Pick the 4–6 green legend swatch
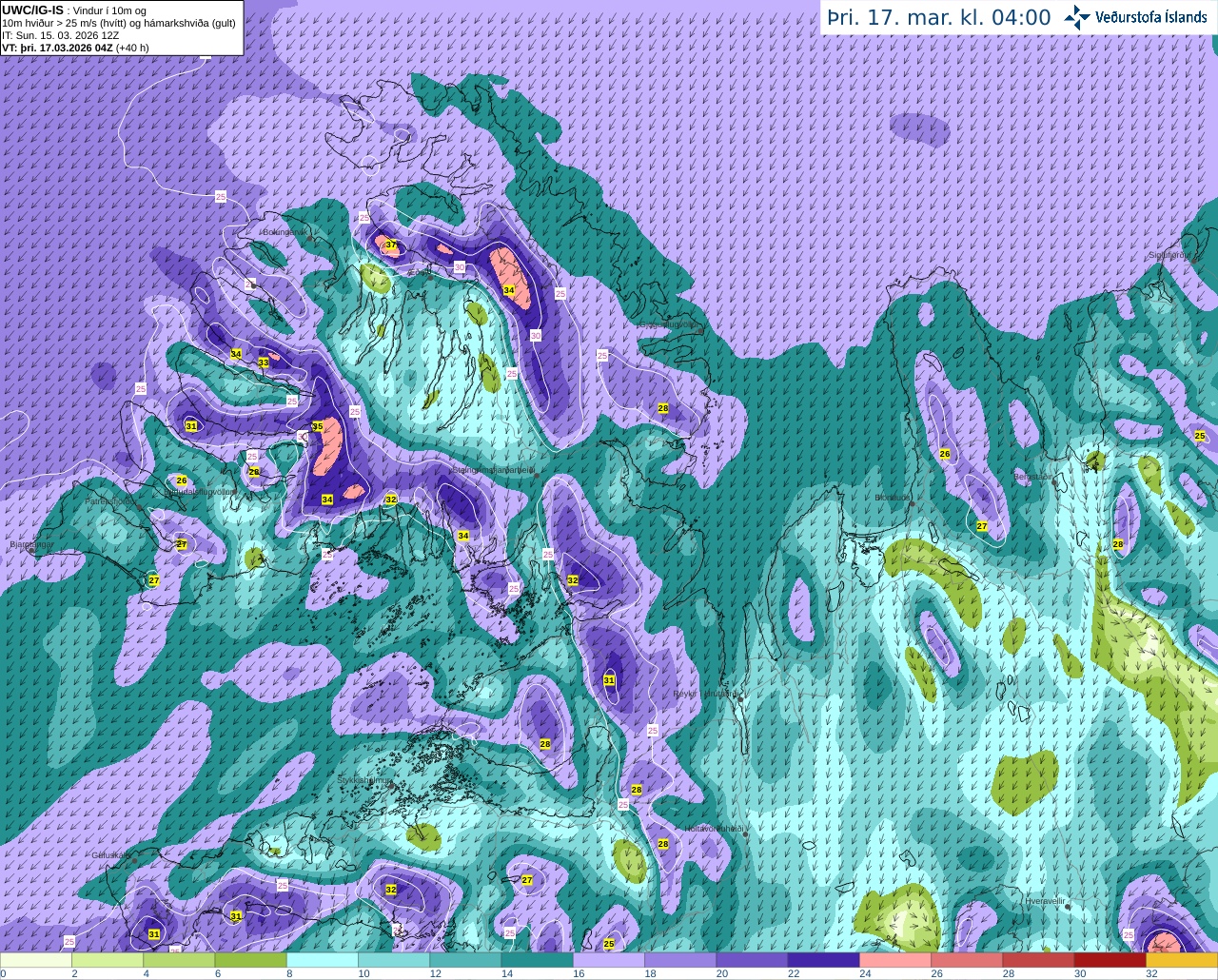This screenshot has height=980, width=1218. click(x=179, y=960)
